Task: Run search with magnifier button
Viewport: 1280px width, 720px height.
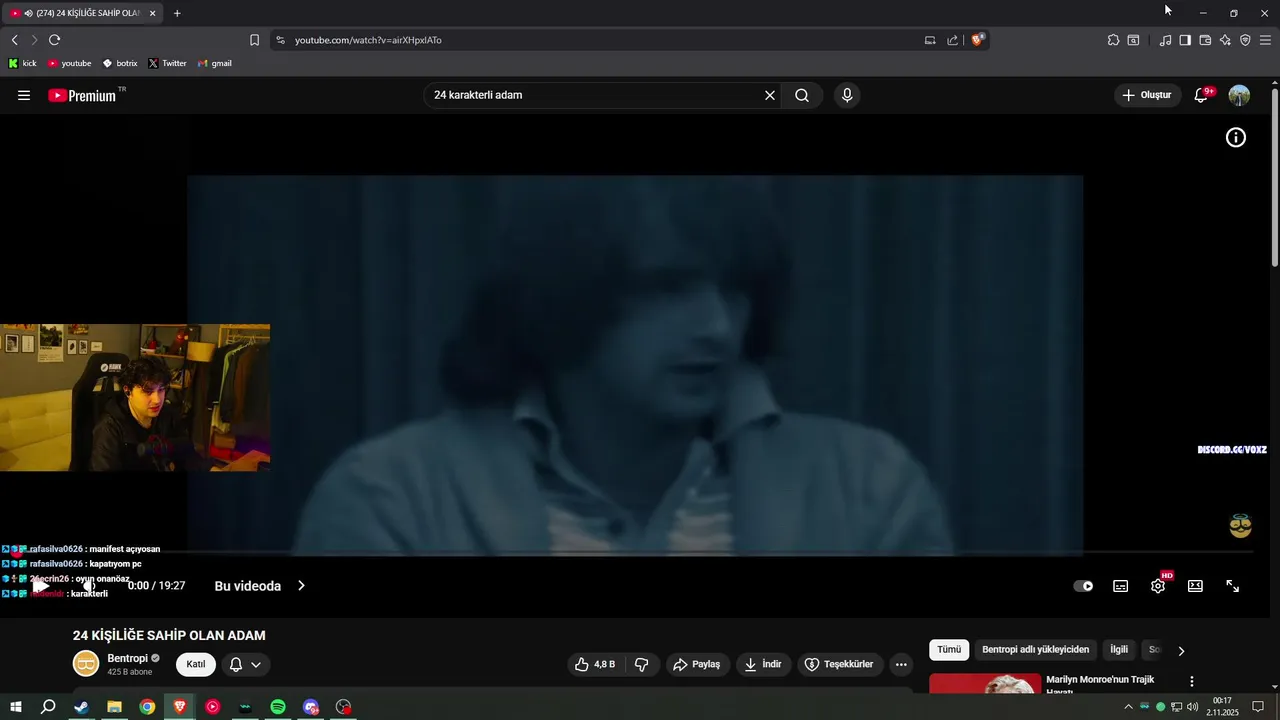Action: click(802, 95)
